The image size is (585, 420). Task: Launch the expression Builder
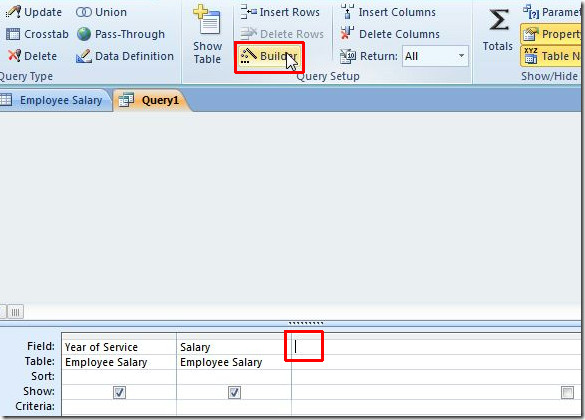coord(269,56)
